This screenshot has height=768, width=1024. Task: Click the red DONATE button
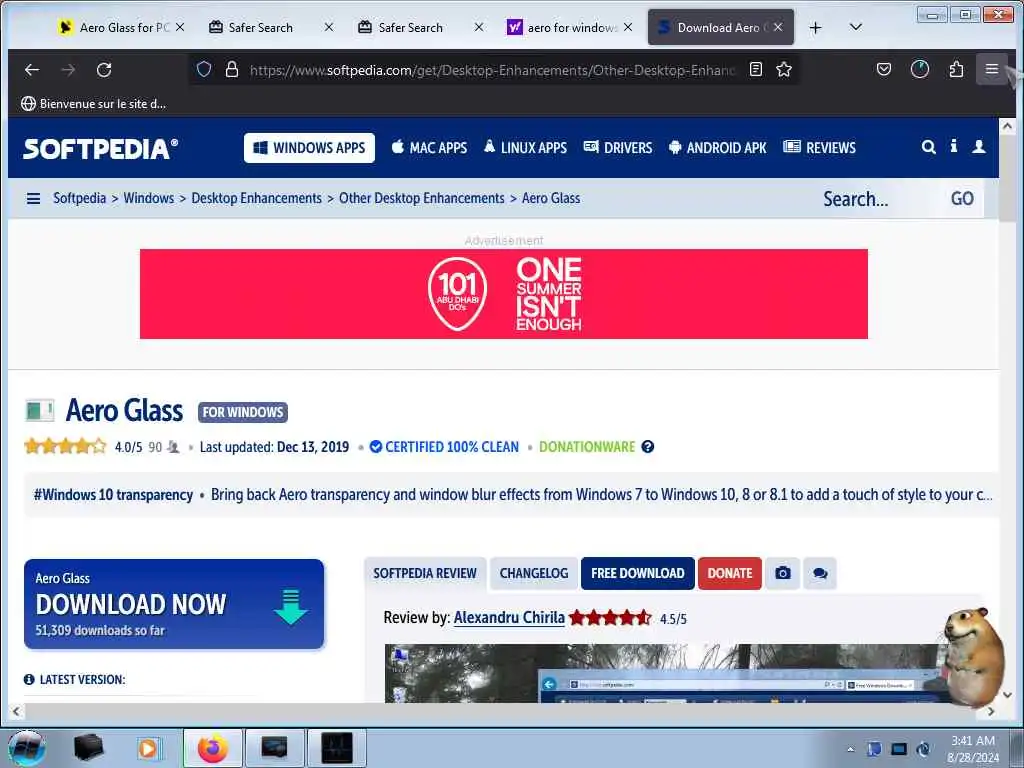(x=729, y=573)
